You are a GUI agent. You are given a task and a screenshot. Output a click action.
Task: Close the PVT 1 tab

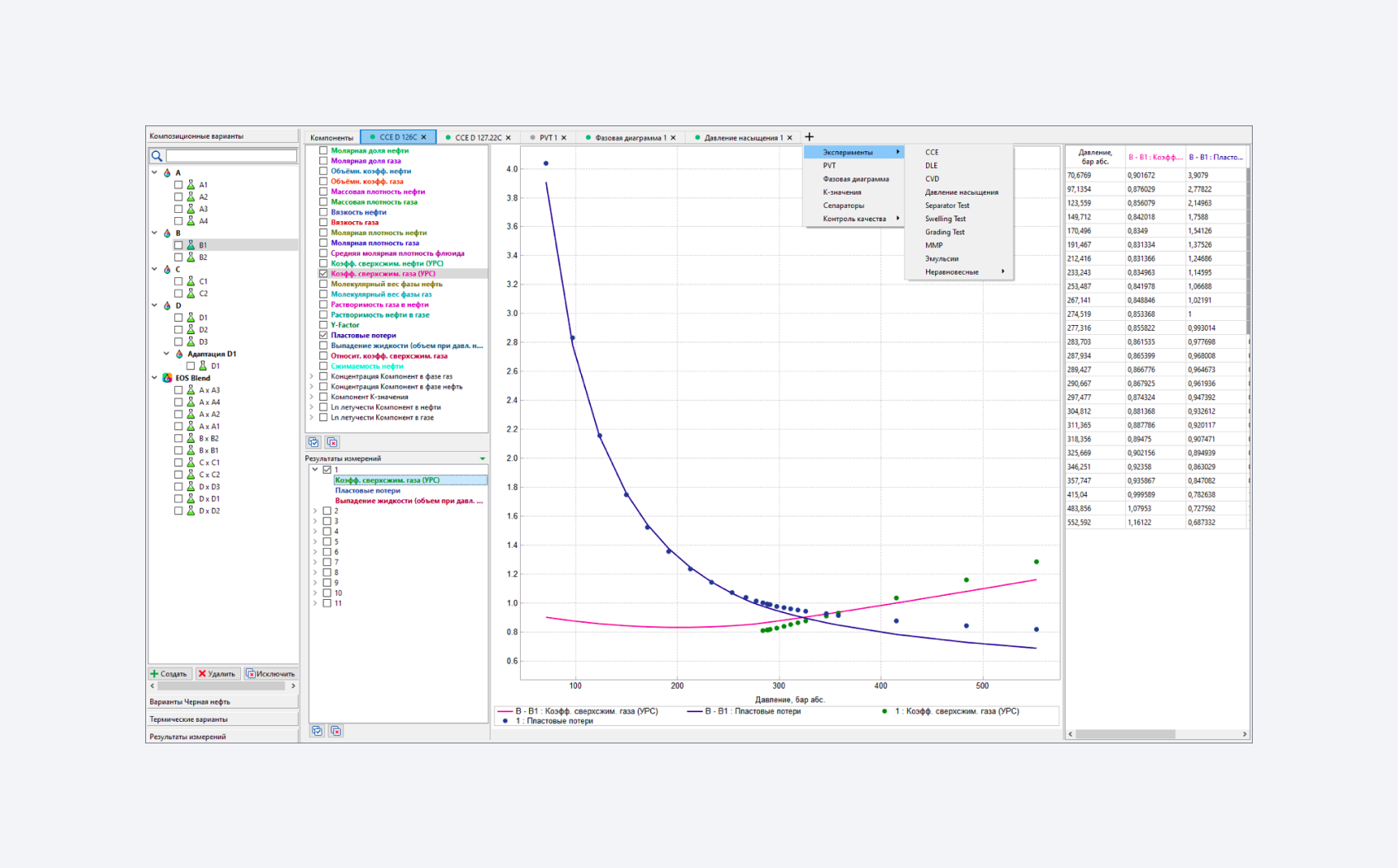[x=564, y=138]
